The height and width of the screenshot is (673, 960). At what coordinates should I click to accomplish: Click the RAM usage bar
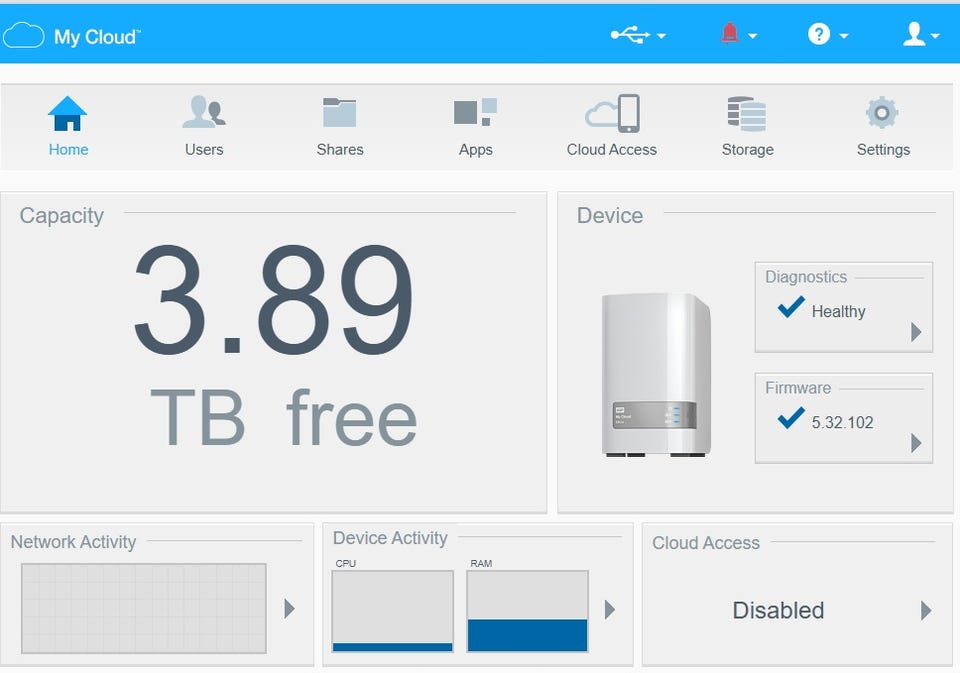pyautogui.click(x=527, y=611)
